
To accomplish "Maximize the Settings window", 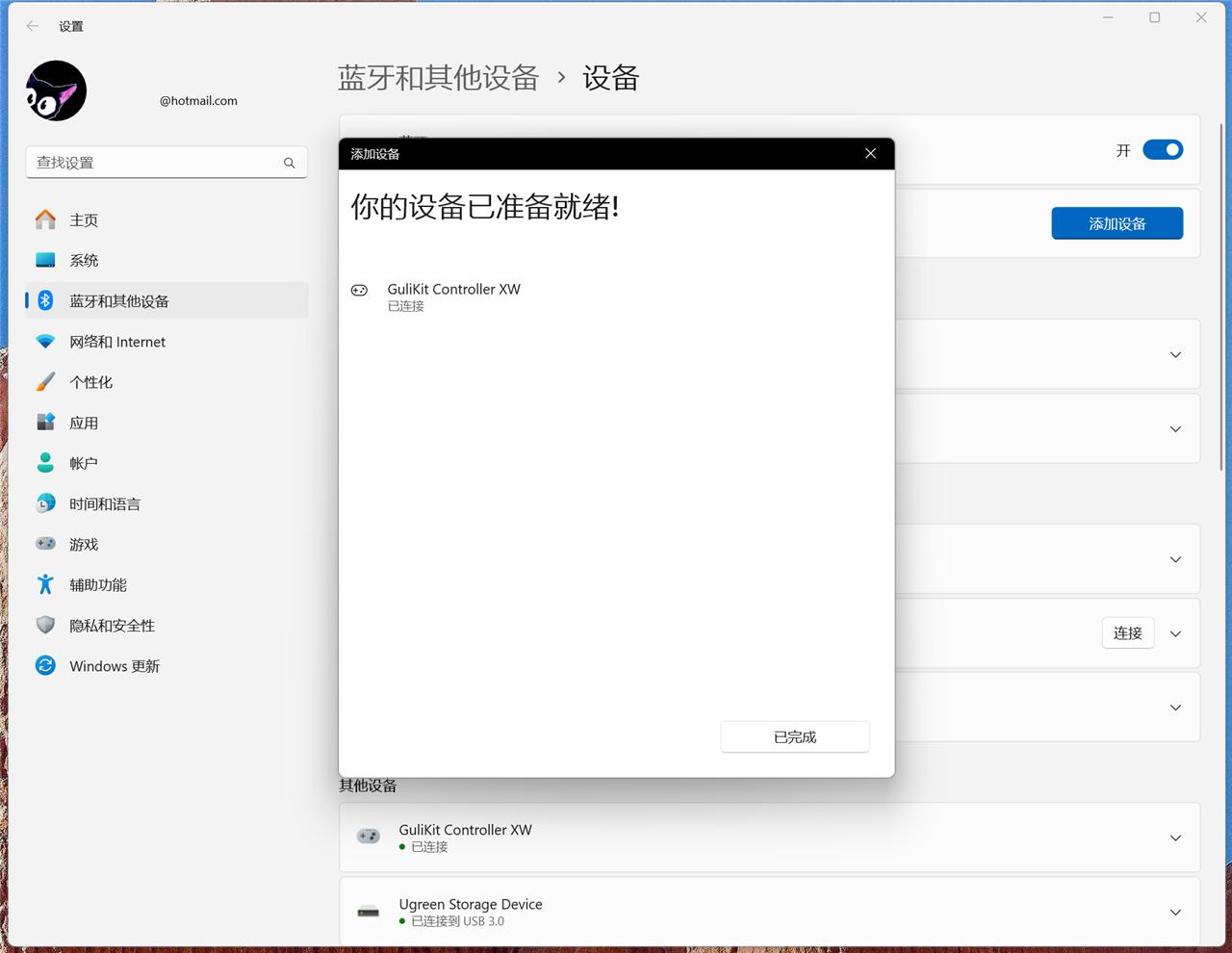I will pos(1155,17).
